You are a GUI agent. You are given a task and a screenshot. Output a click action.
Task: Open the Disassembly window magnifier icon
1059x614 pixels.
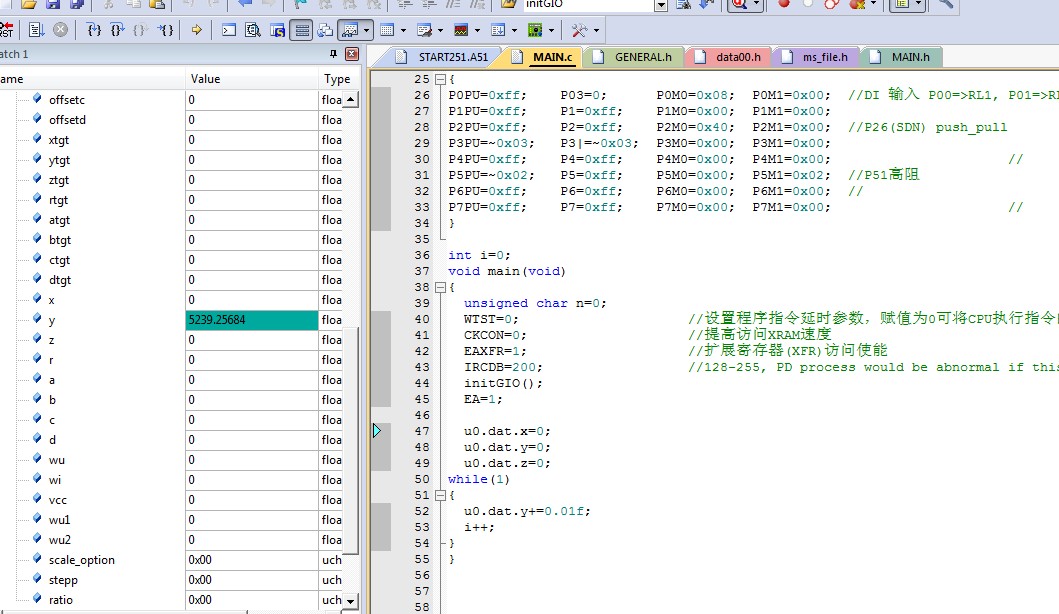[x=253, y=30]
